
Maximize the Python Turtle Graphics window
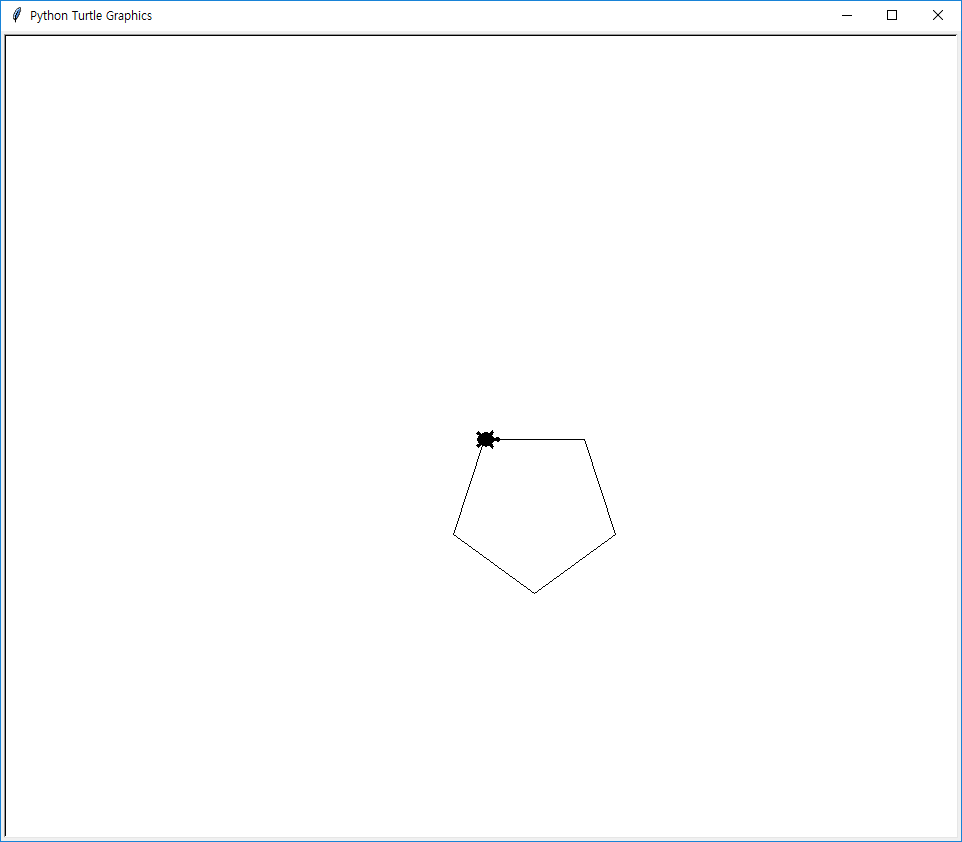[892, 15]
